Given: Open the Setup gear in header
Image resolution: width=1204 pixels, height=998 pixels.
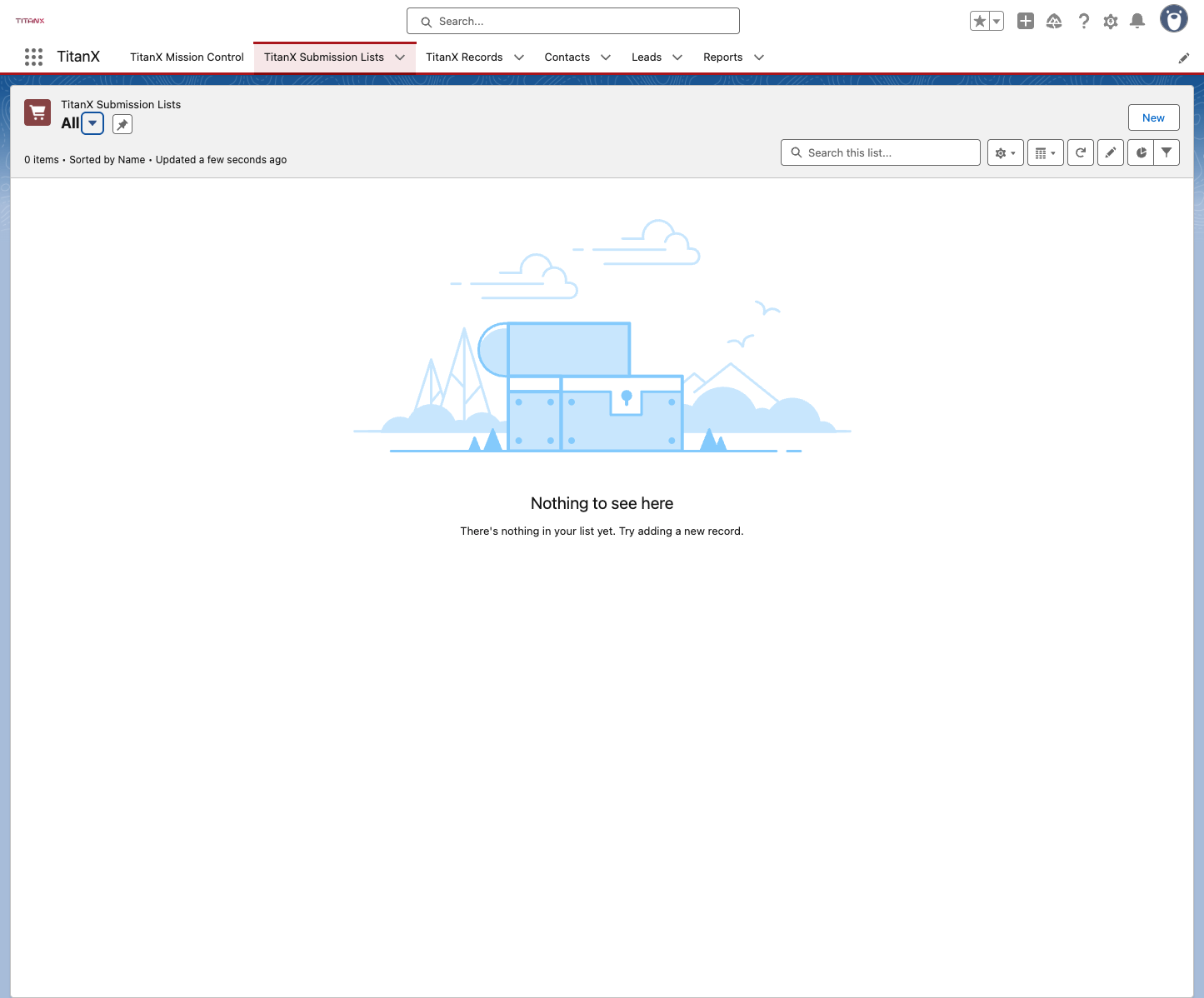Looking at the screenshot, I should (x=1111, y=22).
